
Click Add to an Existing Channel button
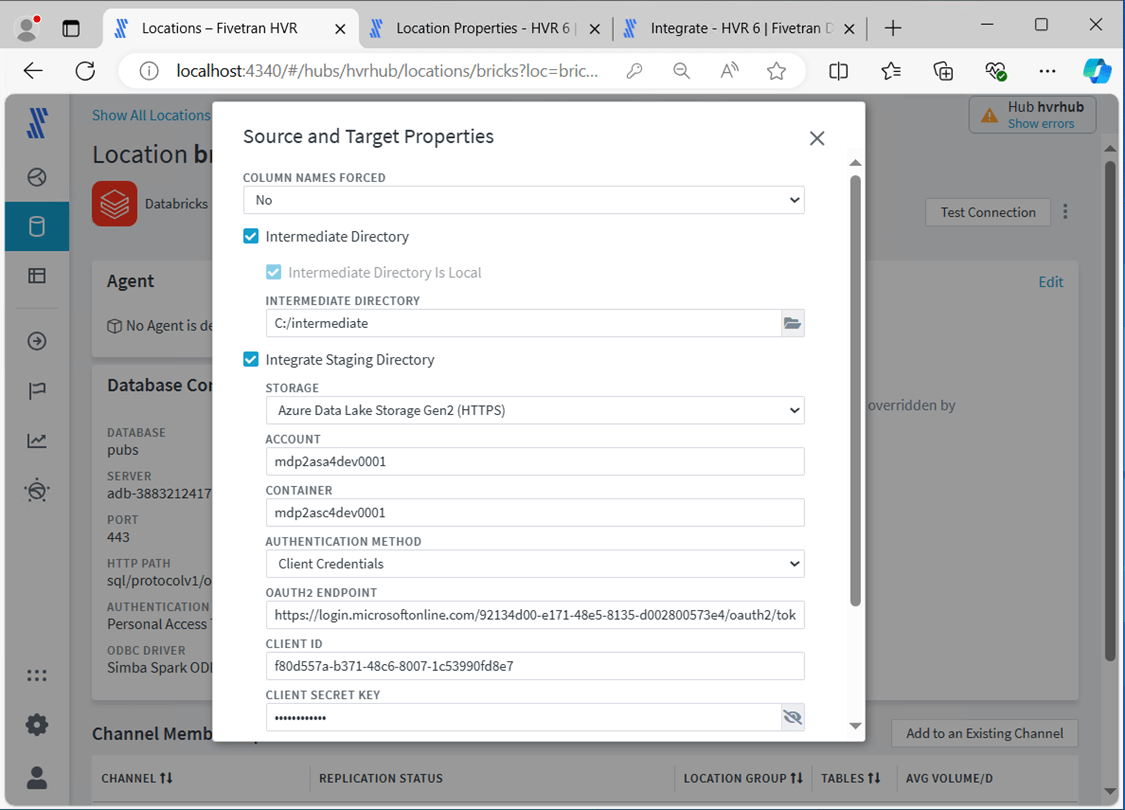click(x=984, y=733)
